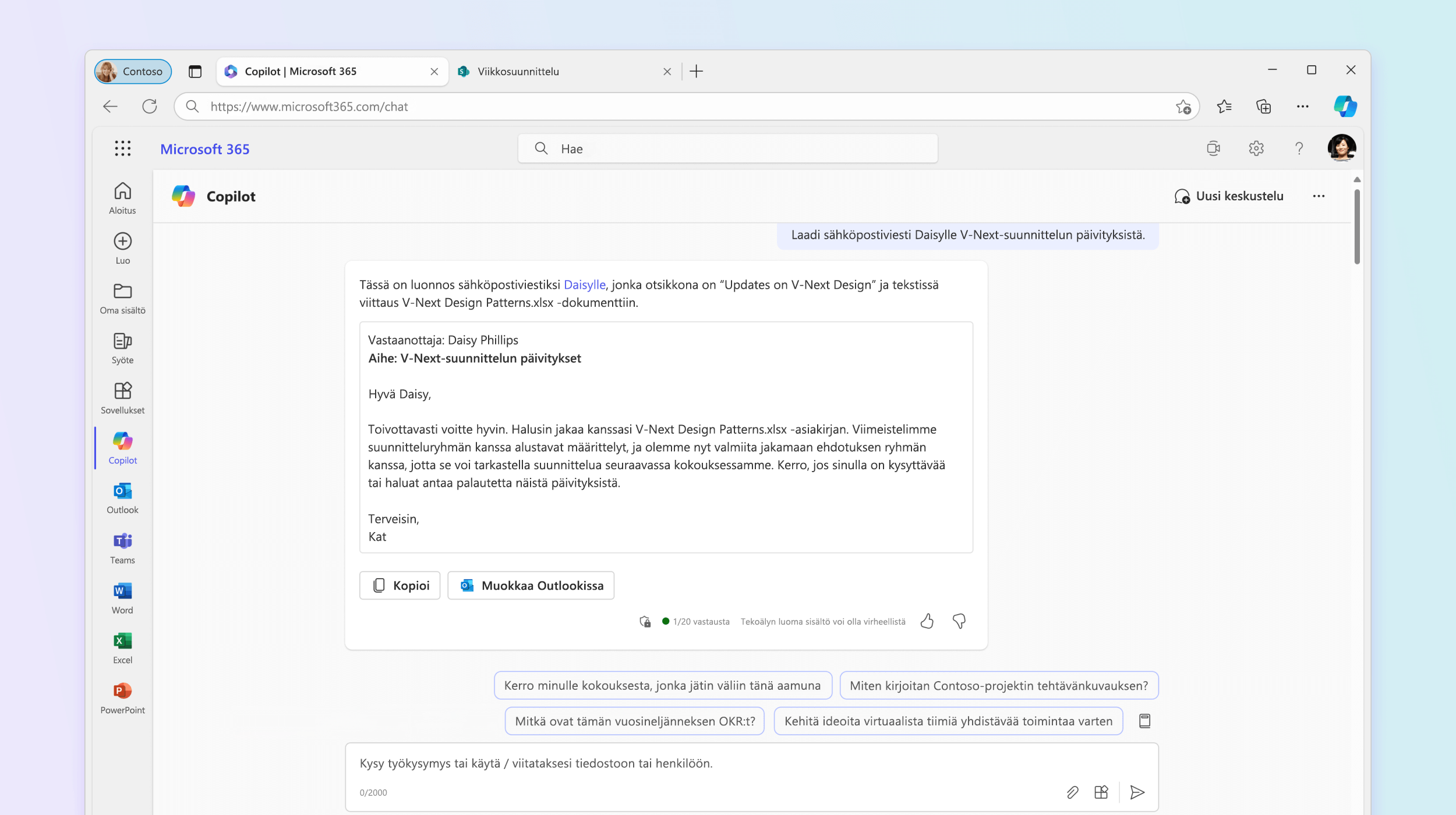Screen dimensions: 1456x815
Task: Click thumbs up feedback icon
Action: pyautogui.click(x=927, y=621)
